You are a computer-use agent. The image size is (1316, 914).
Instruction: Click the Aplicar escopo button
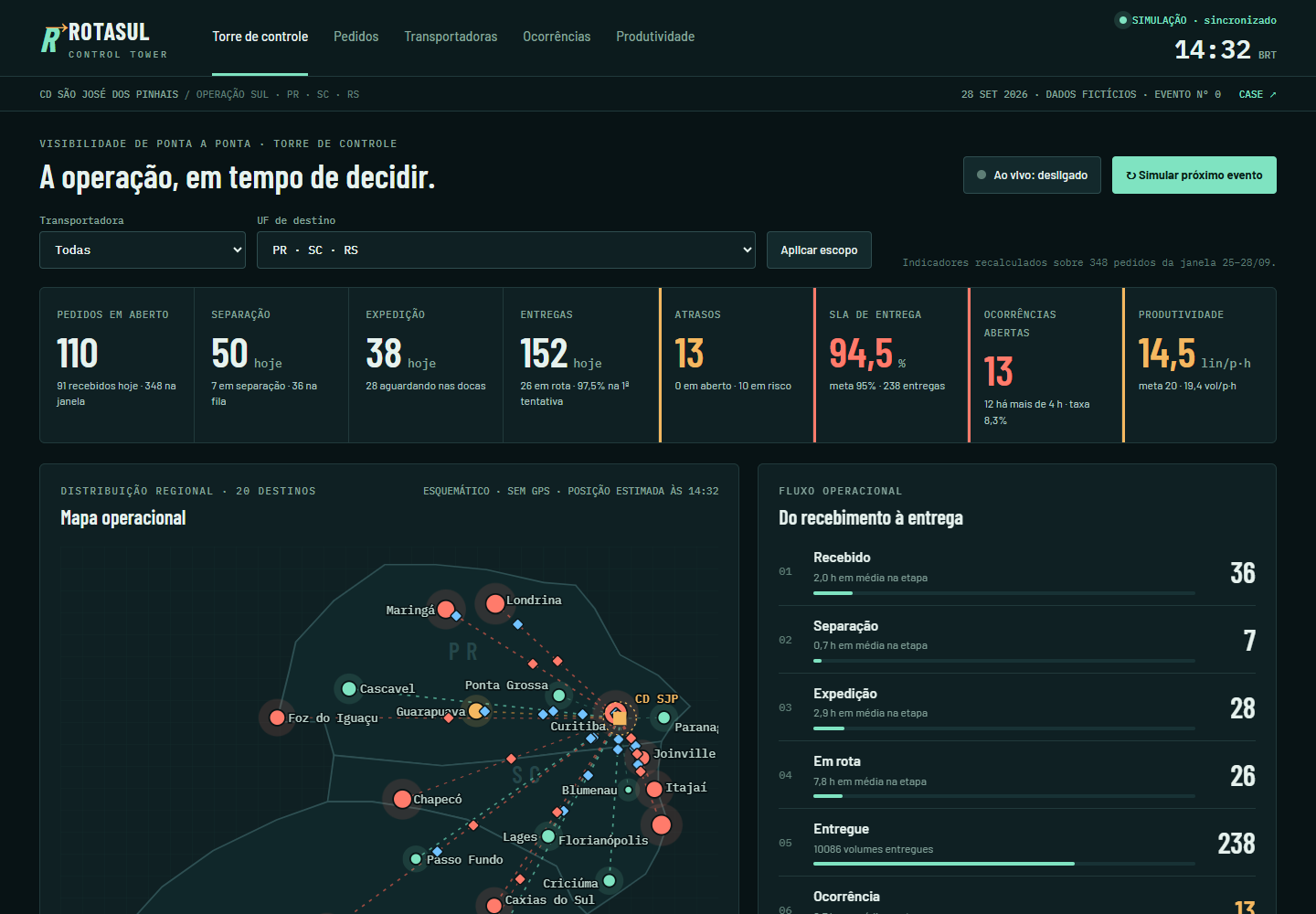point(819,250)
